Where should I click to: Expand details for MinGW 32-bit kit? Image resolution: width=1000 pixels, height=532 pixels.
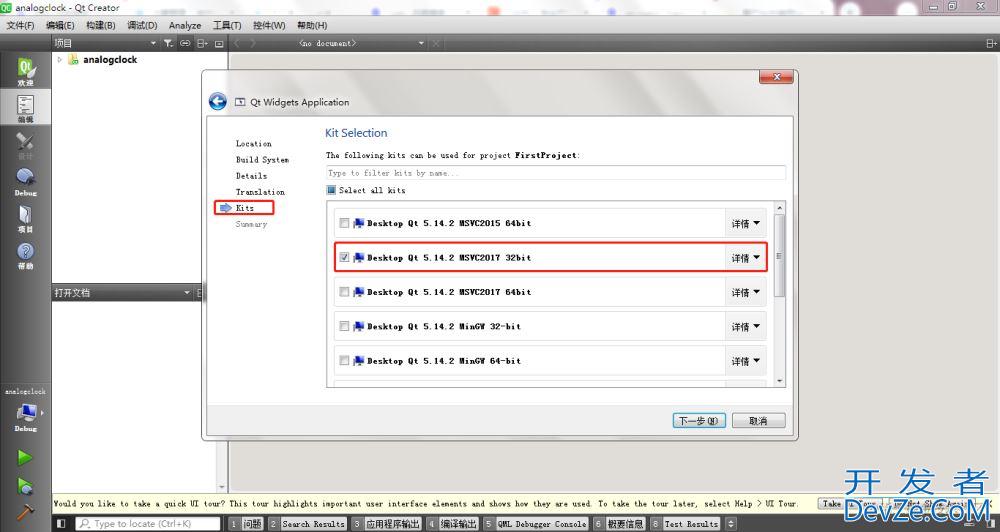[x=746, y=327]
